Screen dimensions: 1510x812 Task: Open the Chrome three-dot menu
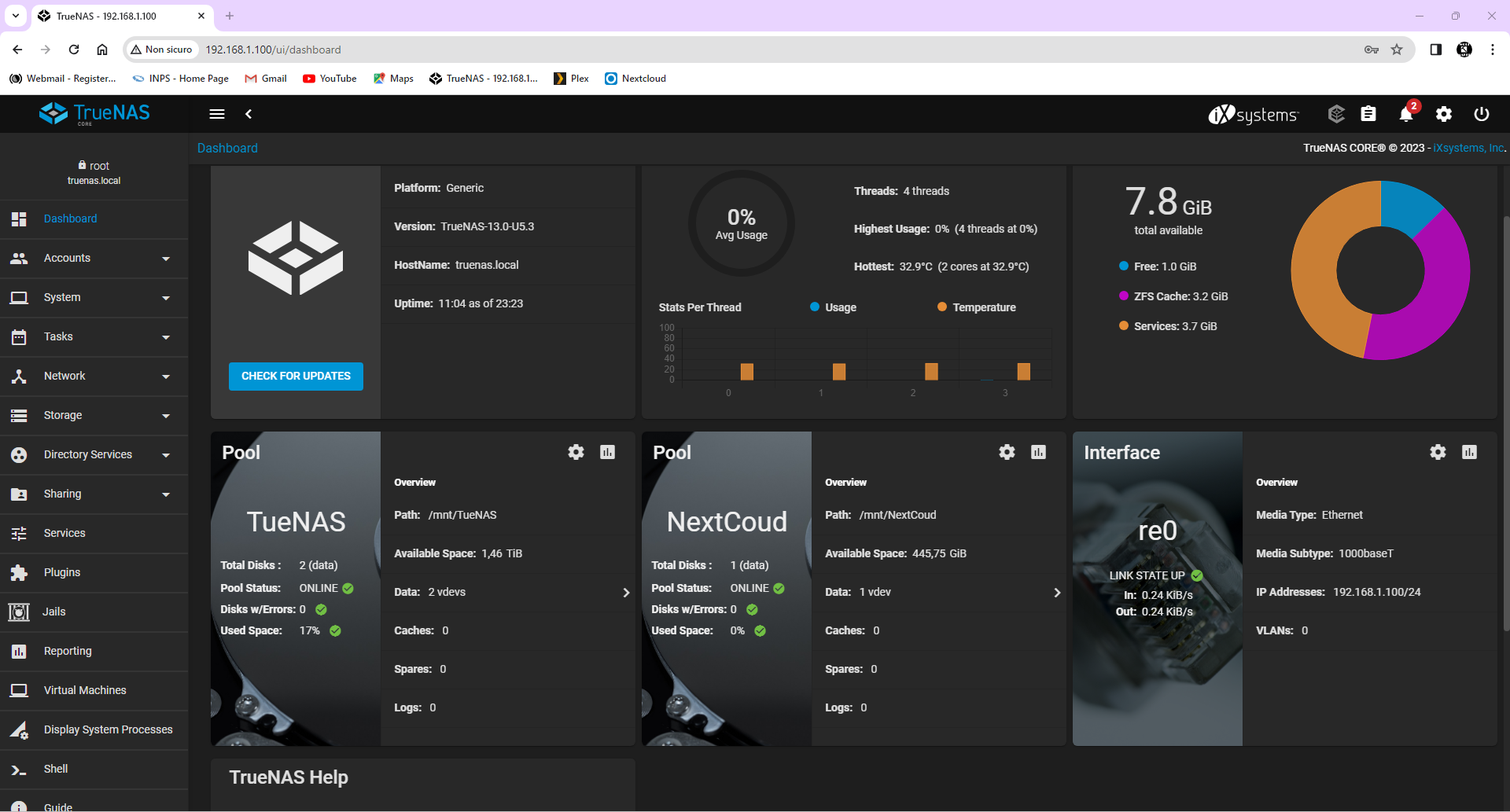point(1493,50)
